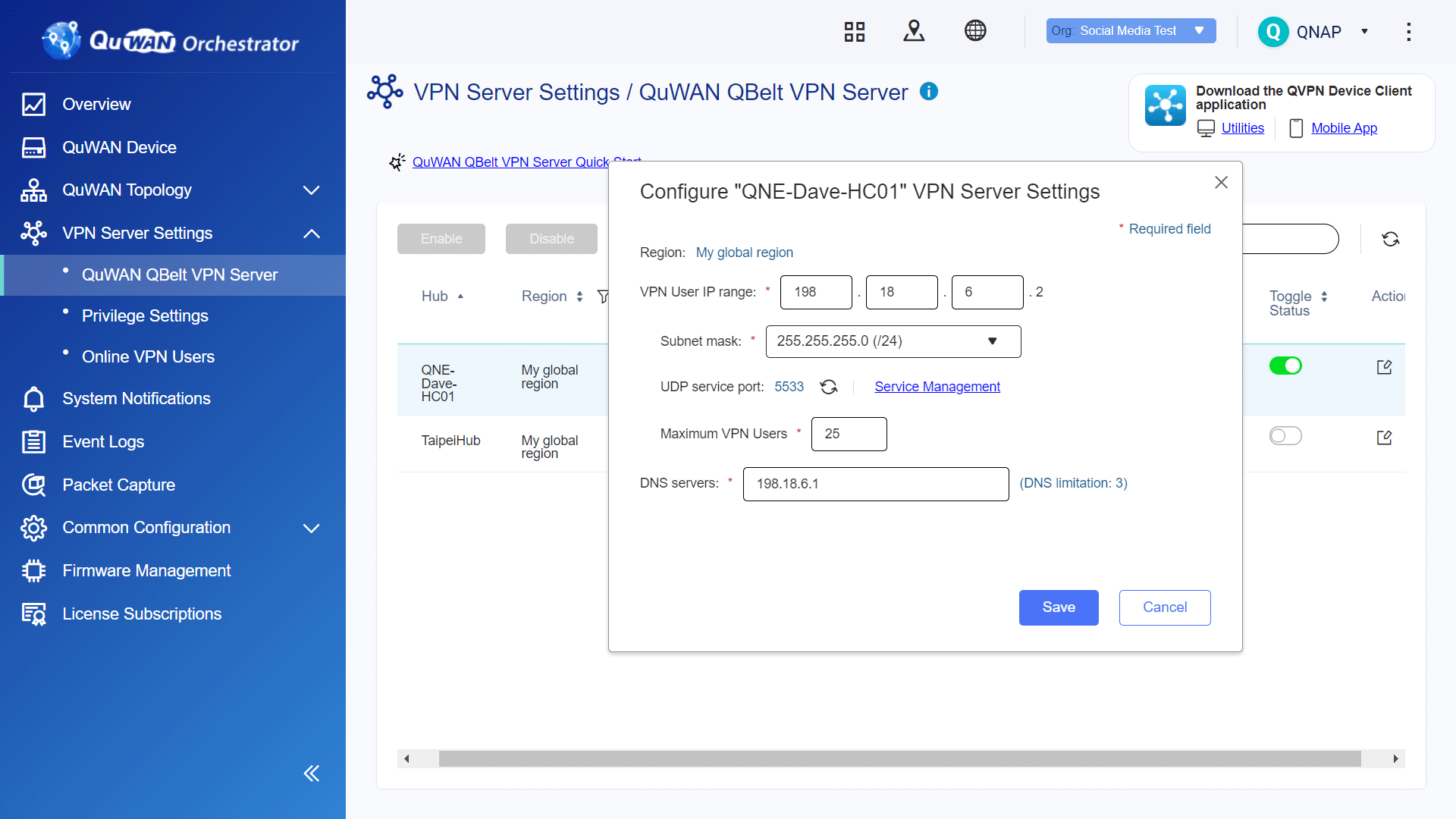Select the TaipeiHub hub name cell
Screen dimensions: 1456x819
point(450,441)
